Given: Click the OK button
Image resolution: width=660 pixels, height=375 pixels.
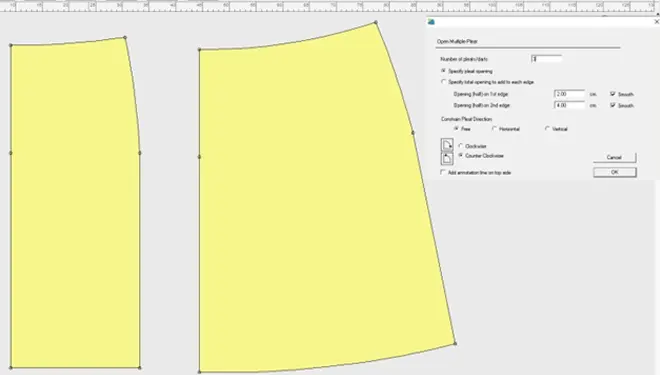Looking at the screenshot, I should tap(615, 172).
